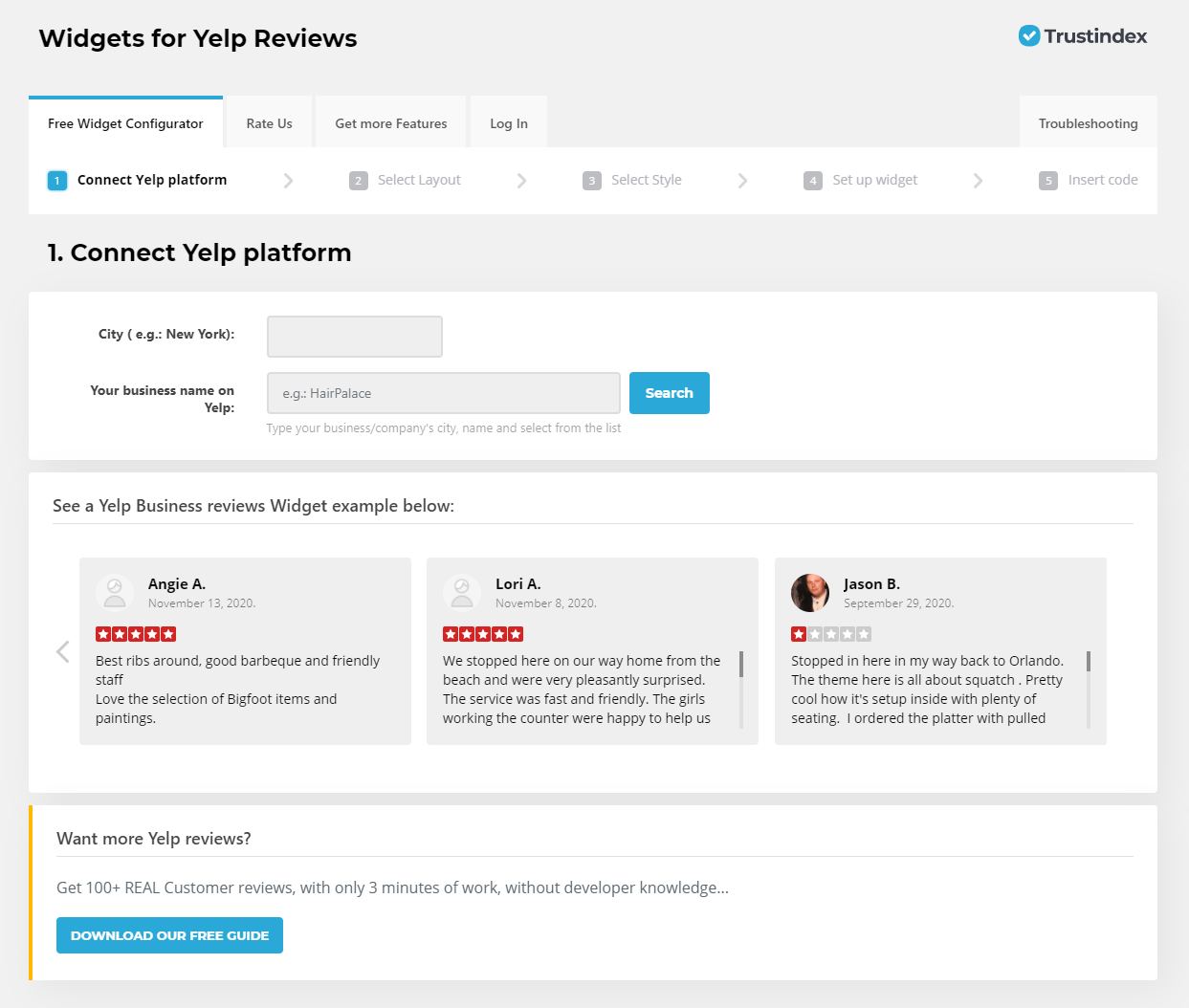1189x1008 pixels.
Task: Click the step 5 number badge
Action: pyautogui.click(x=1048, y=181)
